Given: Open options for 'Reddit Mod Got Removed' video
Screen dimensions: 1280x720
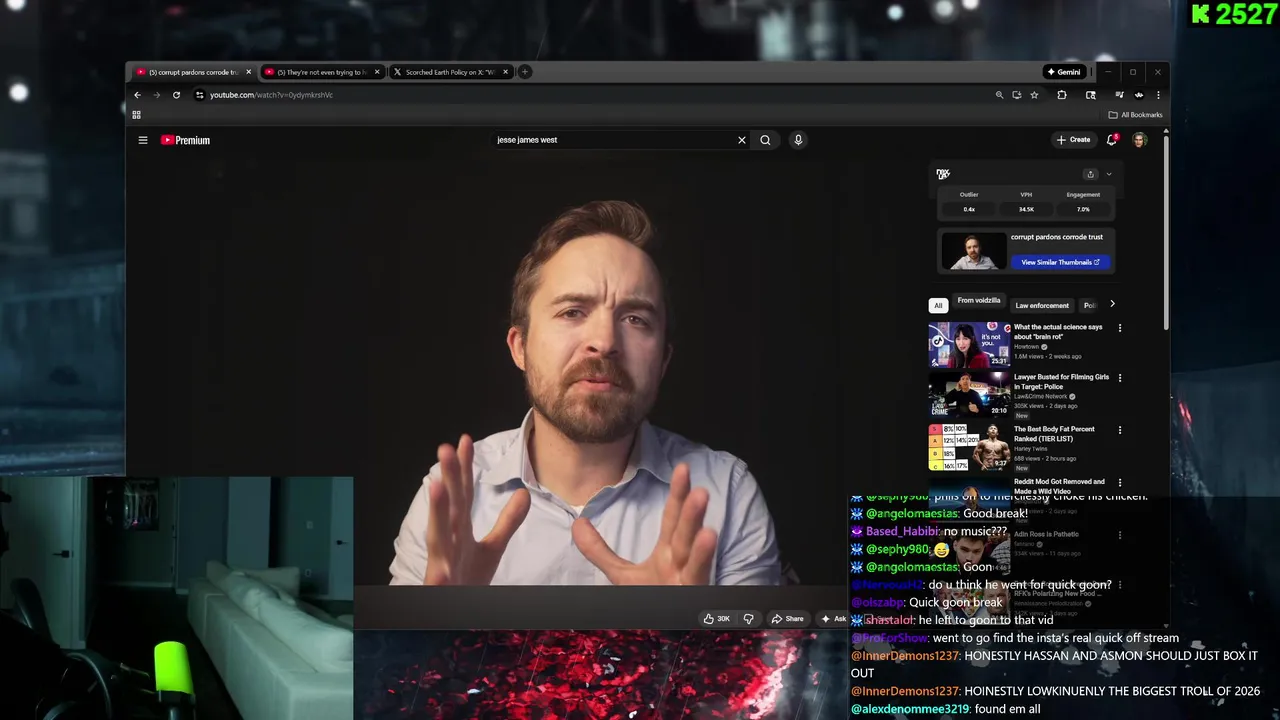Looking at the screenshot, I should coord(1120,483).
